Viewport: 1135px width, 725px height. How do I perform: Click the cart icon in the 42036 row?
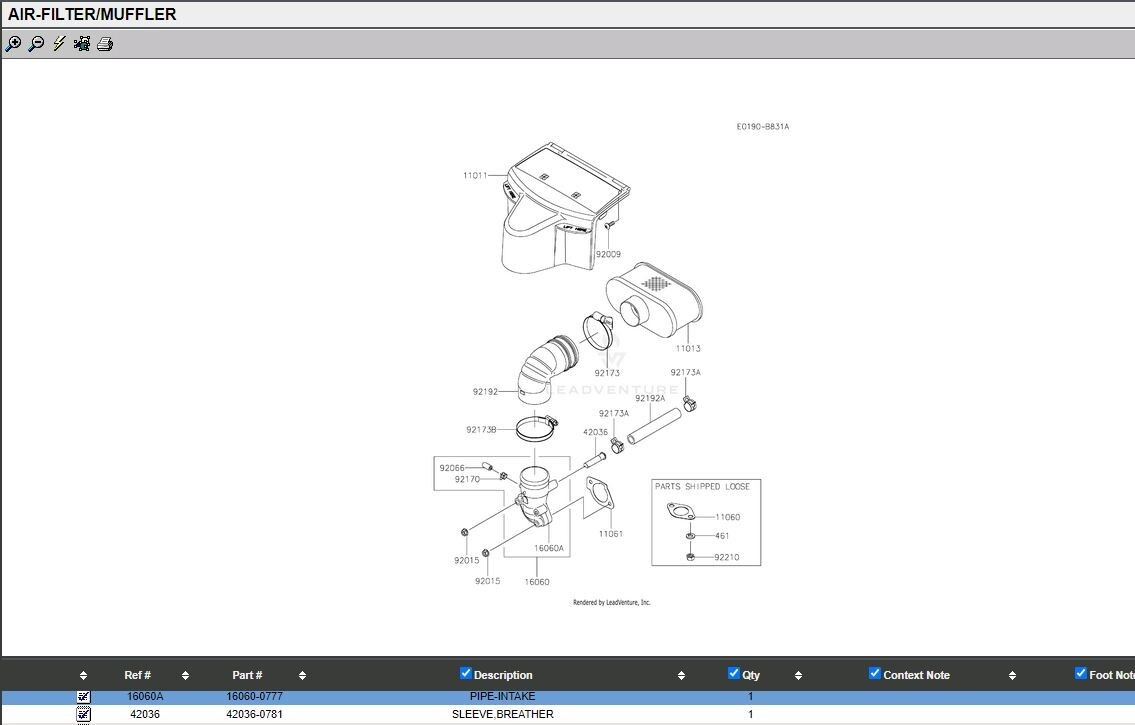(x=83, y=714)
